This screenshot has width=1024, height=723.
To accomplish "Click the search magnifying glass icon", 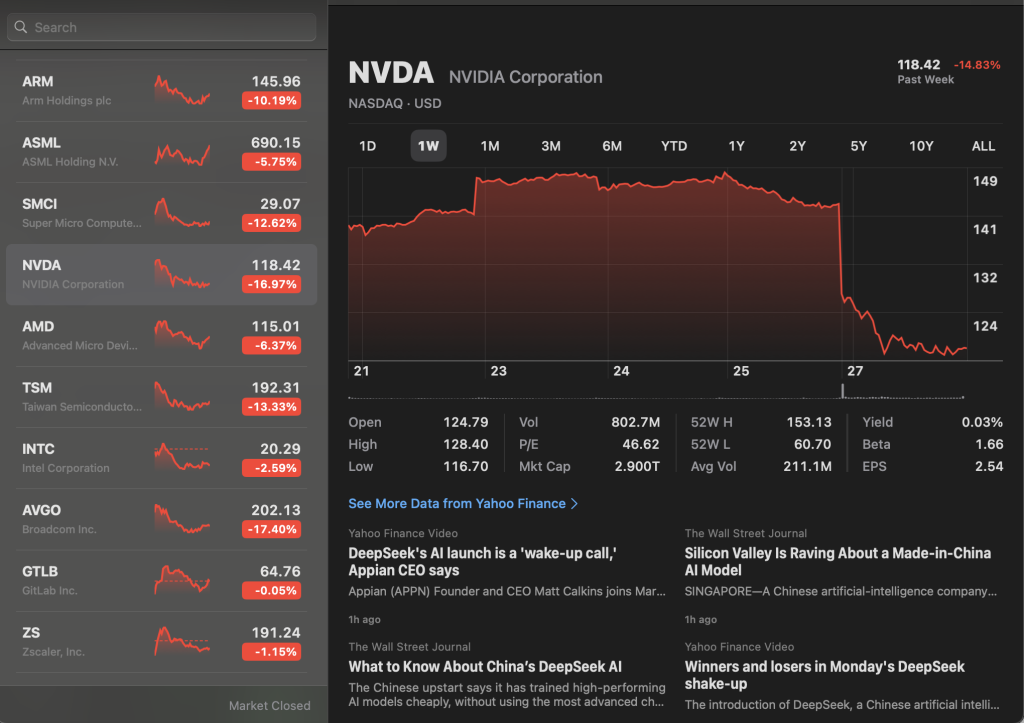I will tap(21, 26).
